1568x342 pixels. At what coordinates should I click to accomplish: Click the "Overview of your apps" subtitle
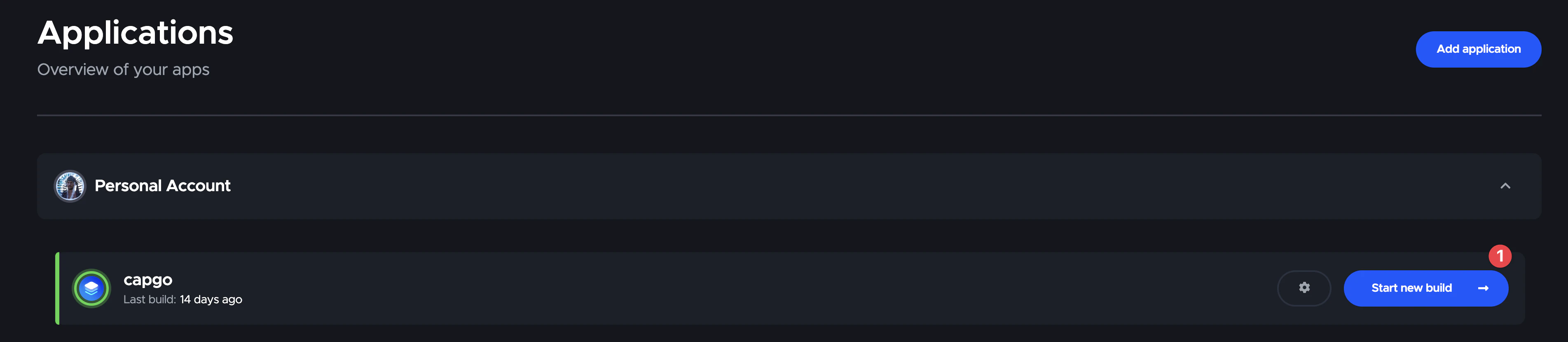pyautogui.click(x=123, y=70)
